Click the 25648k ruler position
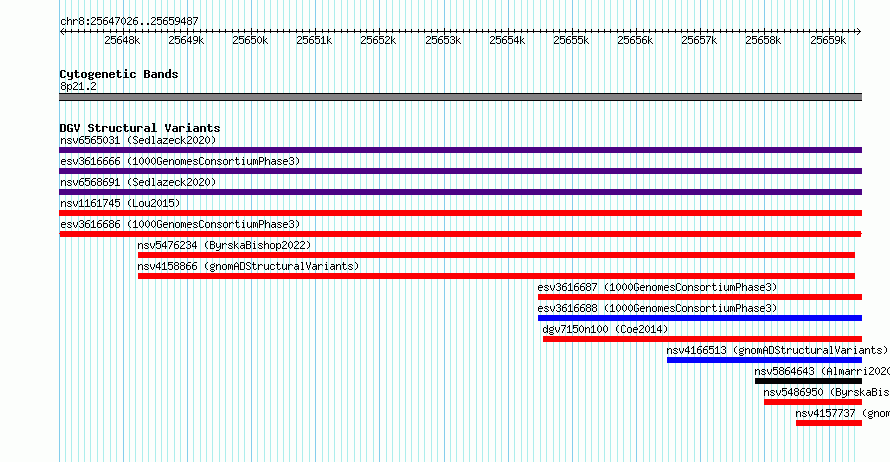The height and width of the screenshot is (462, 890). coord(122,40)
